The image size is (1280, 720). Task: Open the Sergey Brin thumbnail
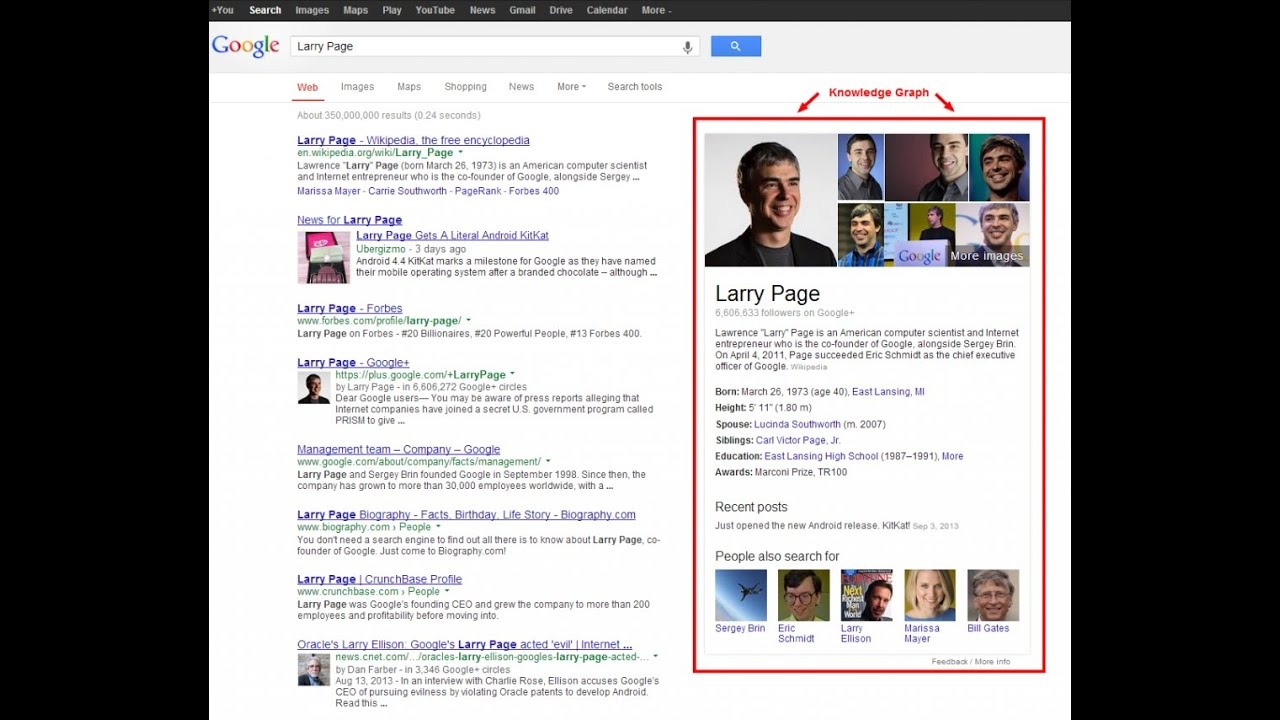(x=741, y=595)
